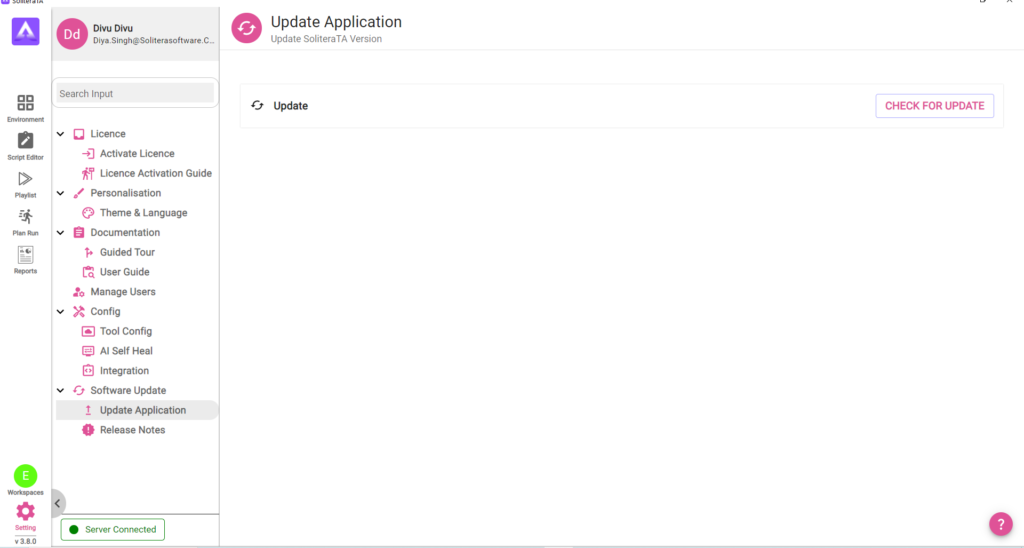
Task: Open the Plan Run icon
Action: coord(25,217)
